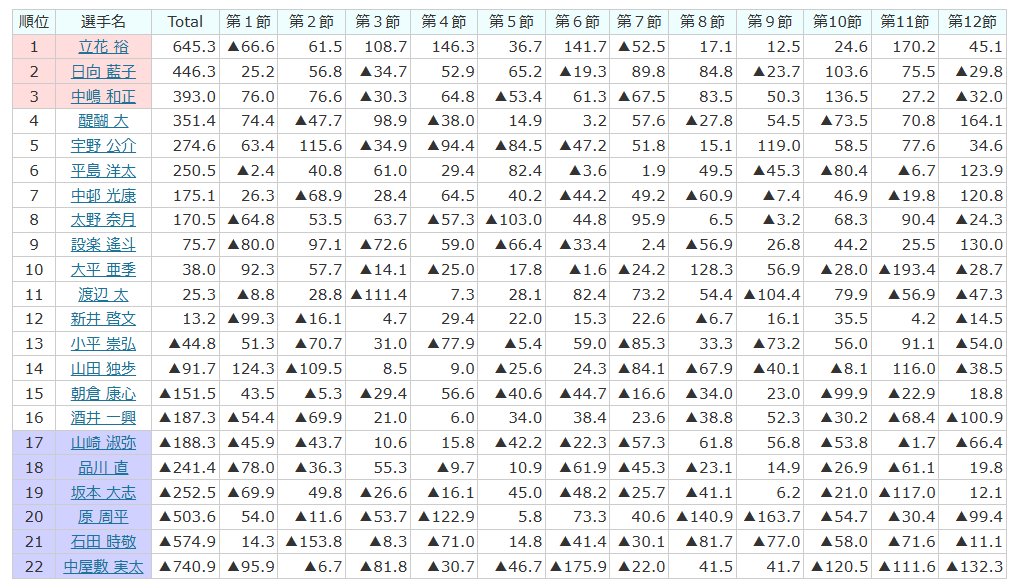The height and width of the screenshot is (583, 1013).
Task: Click the 順位 column header
Action: coord(34,22)
